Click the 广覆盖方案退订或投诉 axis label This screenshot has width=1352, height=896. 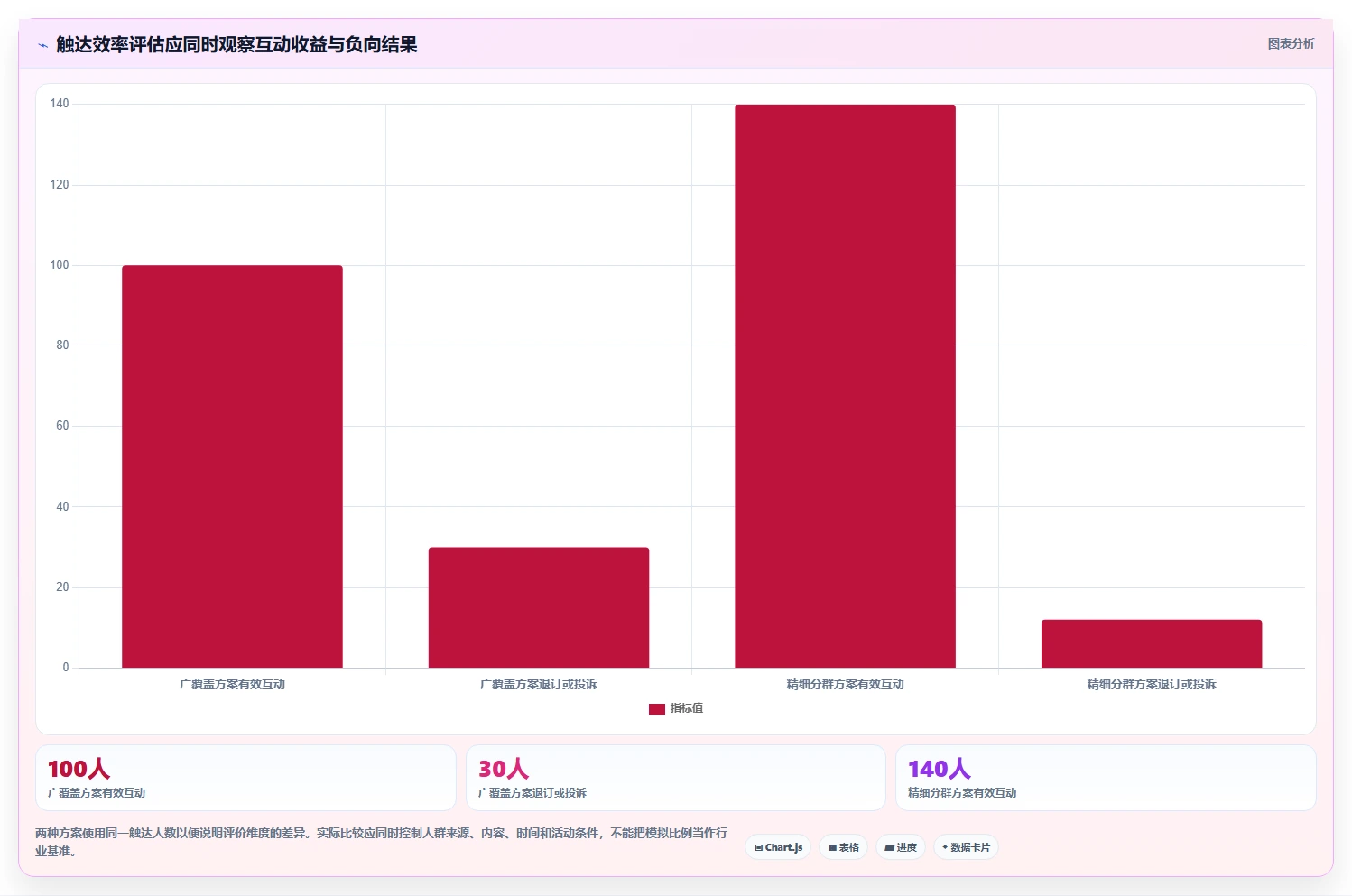[539, 684]
